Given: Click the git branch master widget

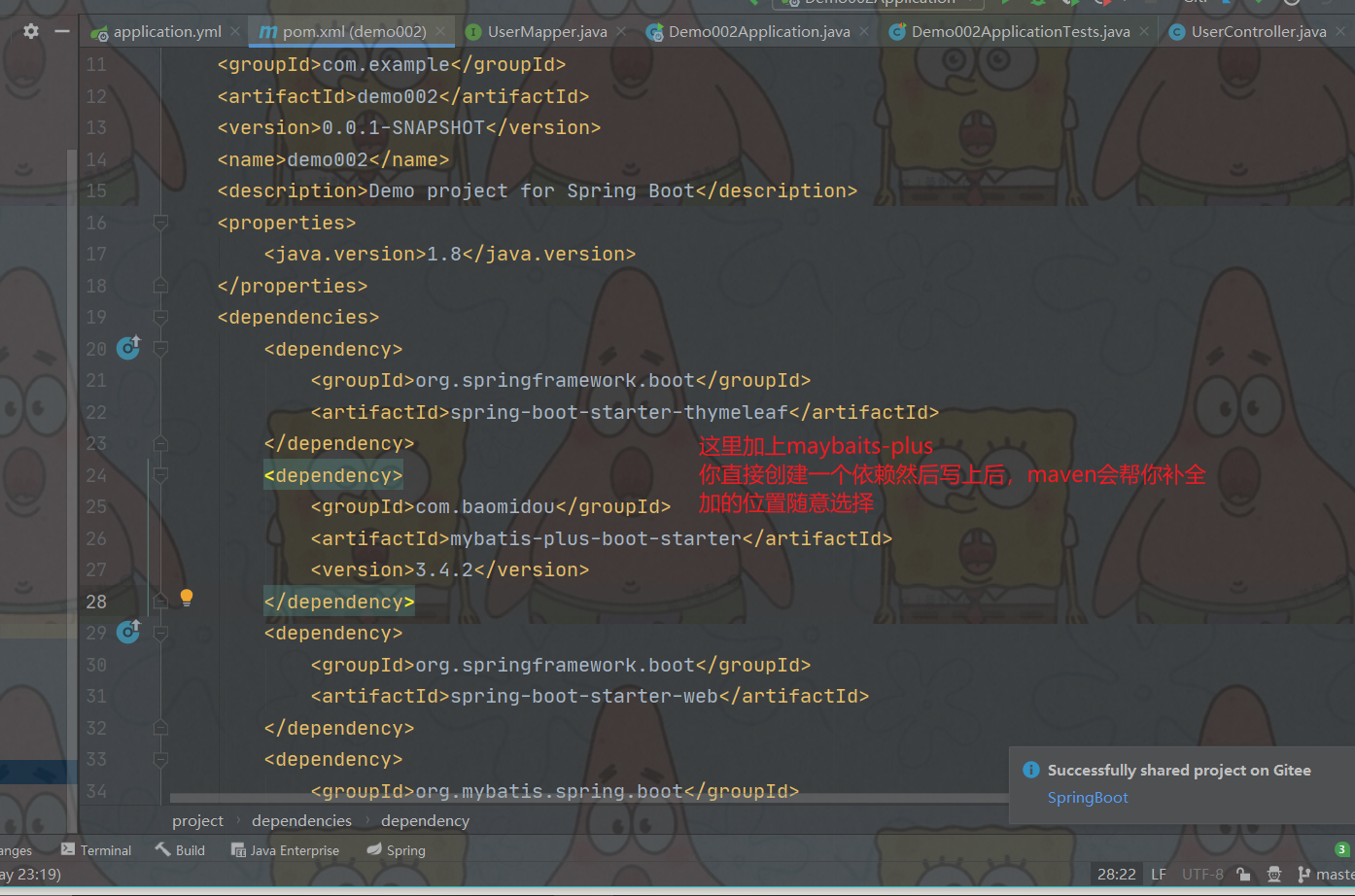Looking at the screenshot, I should point(1326,875).
